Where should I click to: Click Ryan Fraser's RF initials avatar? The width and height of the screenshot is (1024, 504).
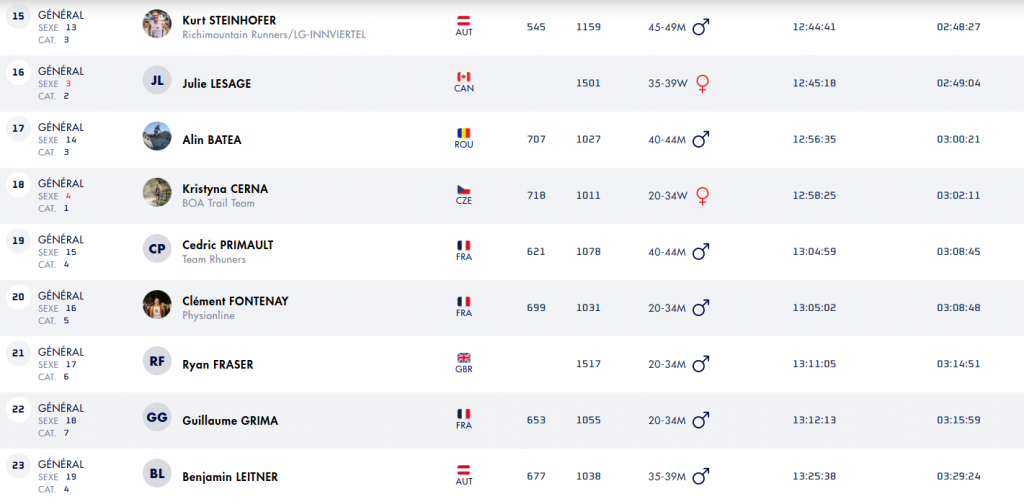point(157,363)
